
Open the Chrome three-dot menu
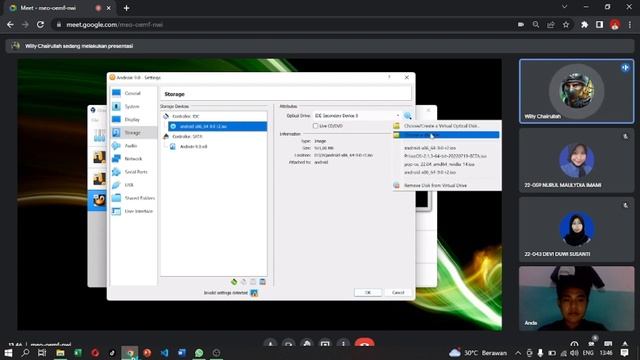pos(631,24)
